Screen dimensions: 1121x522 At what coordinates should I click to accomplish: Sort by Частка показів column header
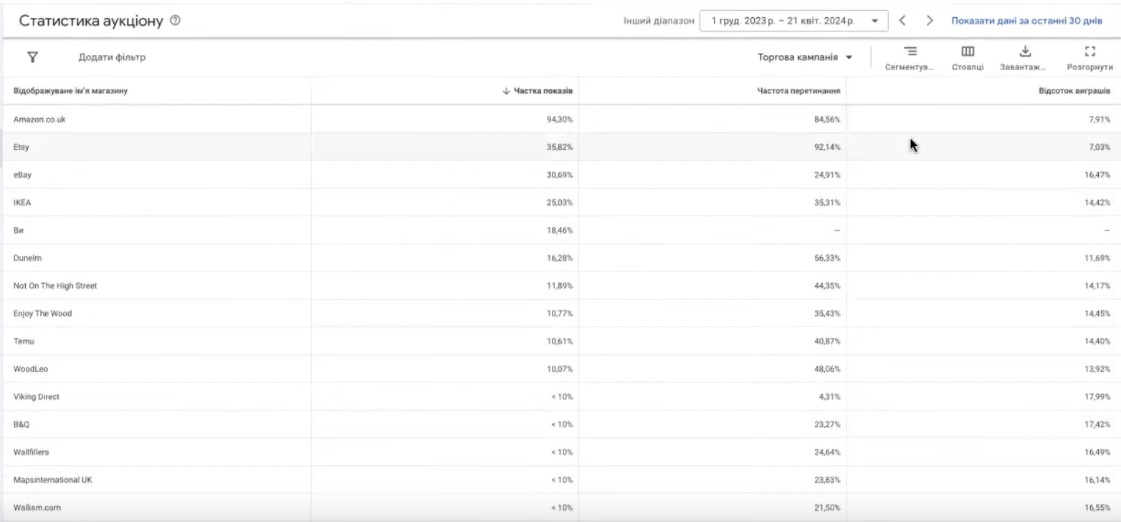pos(538,91)
